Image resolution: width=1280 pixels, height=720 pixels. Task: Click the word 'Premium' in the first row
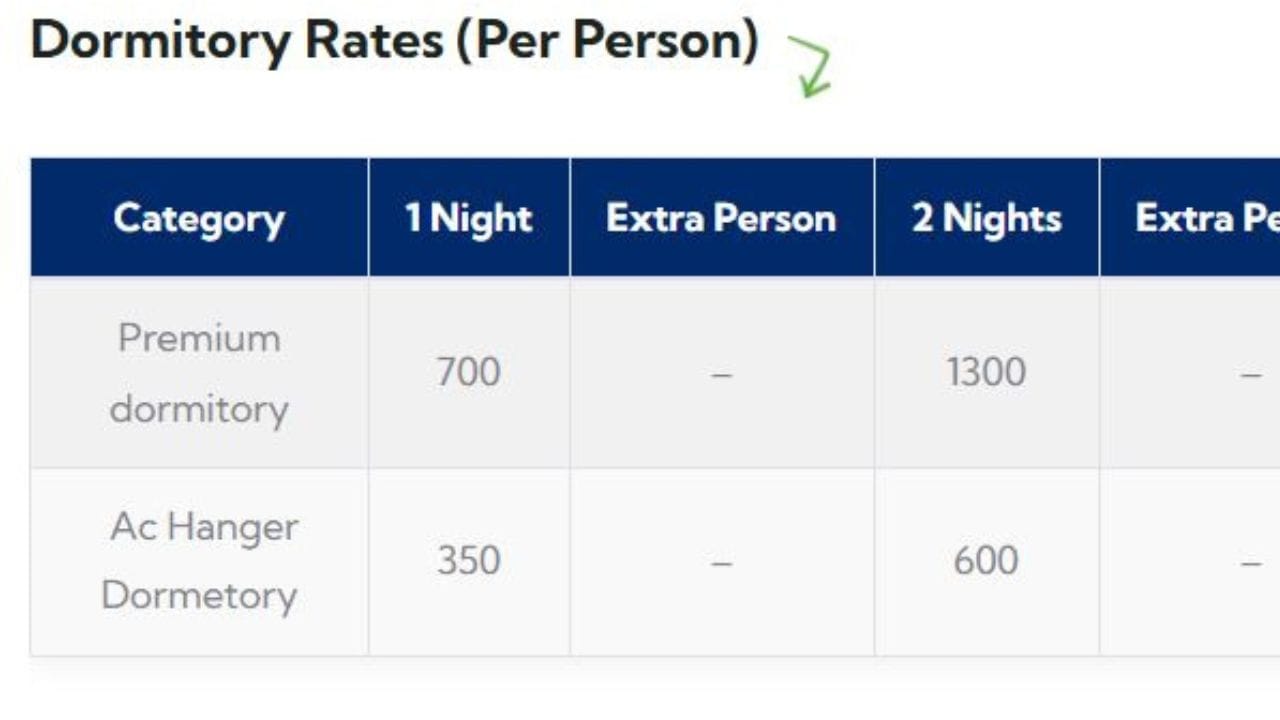coord(199,338)
